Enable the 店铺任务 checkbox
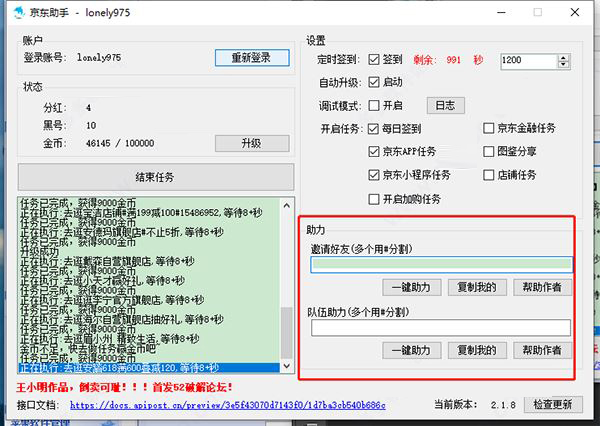 [x=488, y=175]
